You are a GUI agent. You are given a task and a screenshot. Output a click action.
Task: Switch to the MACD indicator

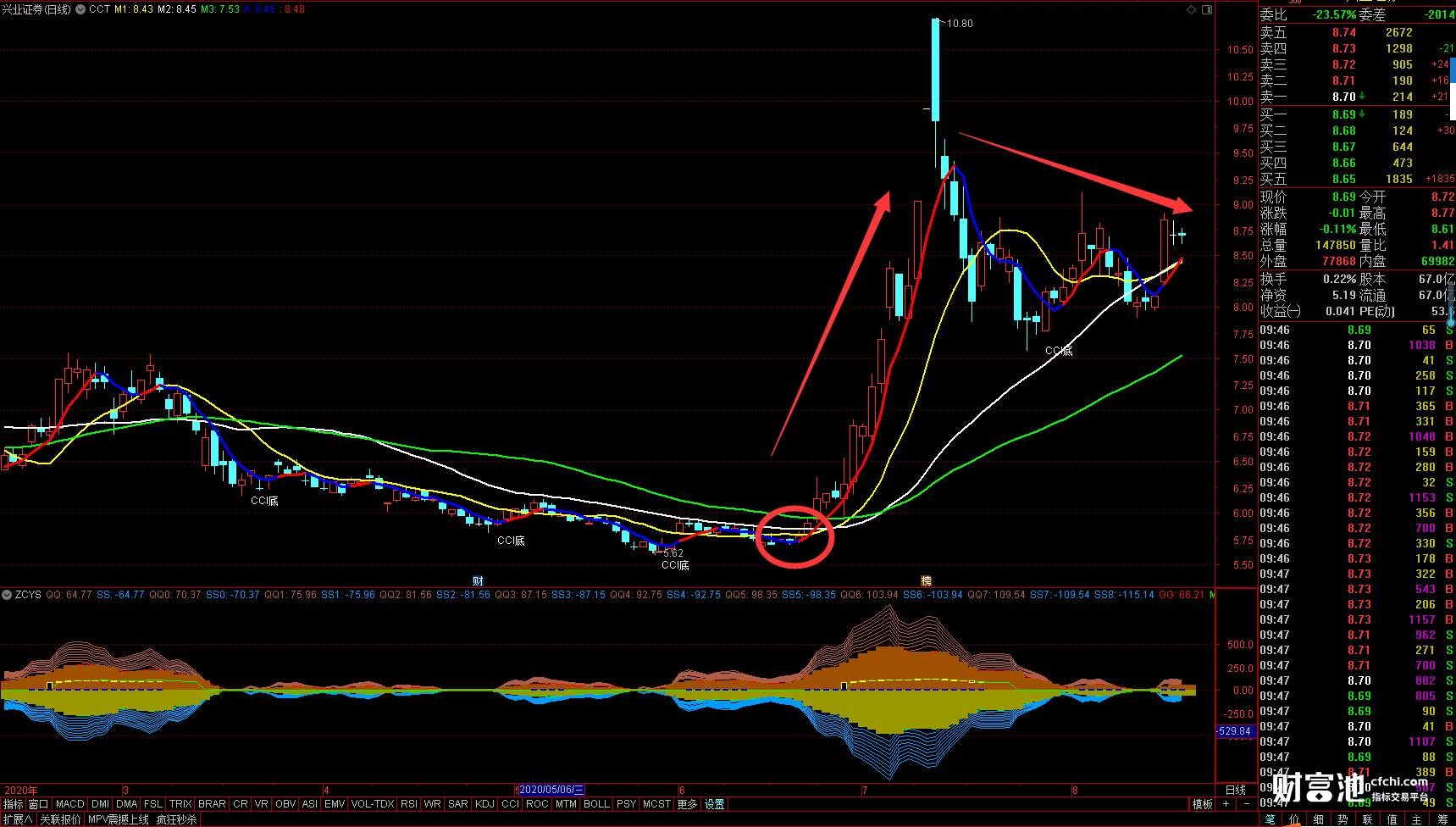pos(70,804)
